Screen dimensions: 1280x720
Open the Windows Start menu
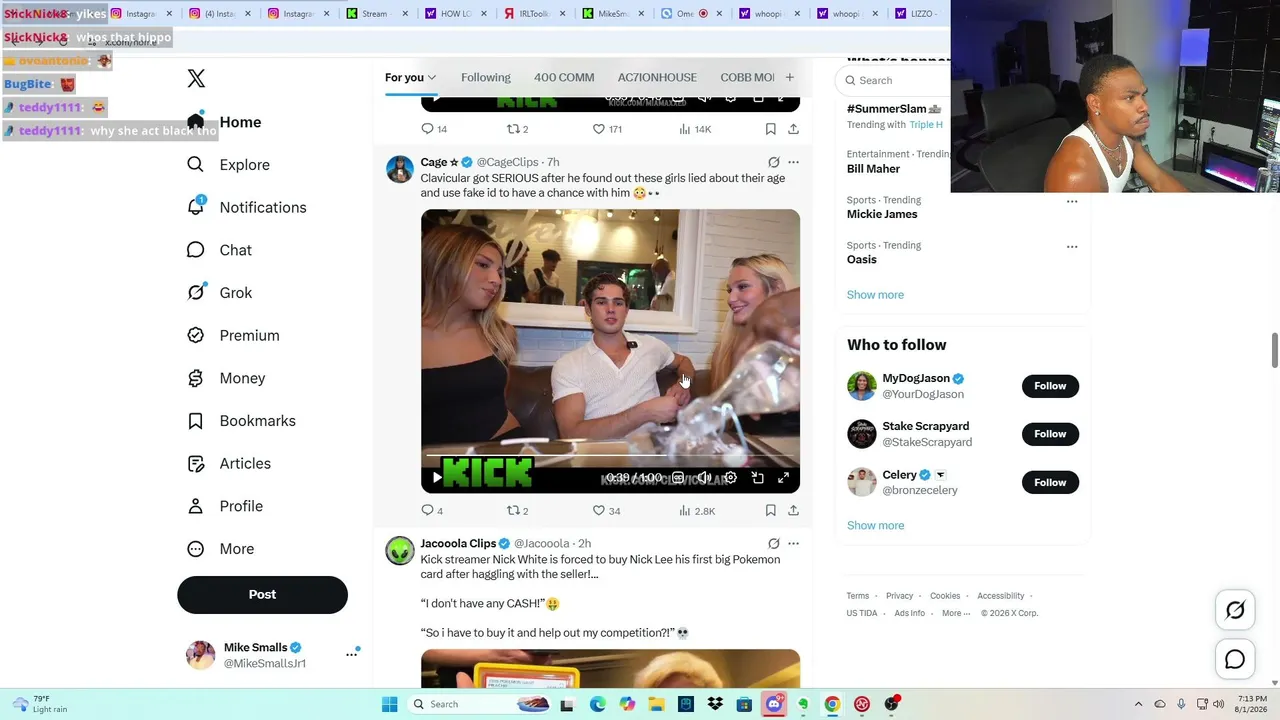tap(390, 704)
